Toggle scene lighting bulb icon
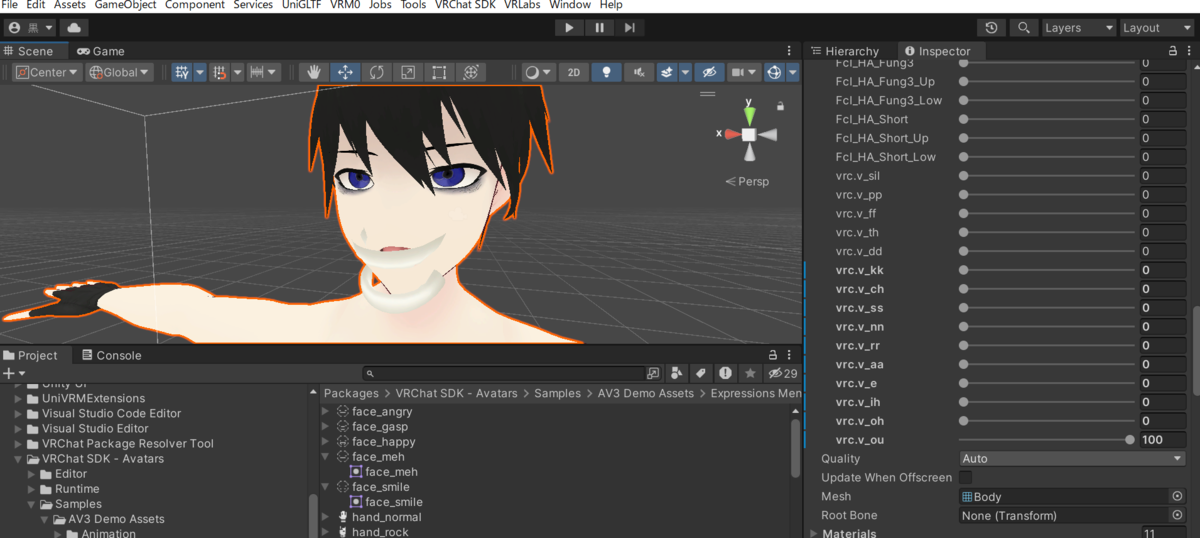This screenshot has height=538, width=1200. 606,72
